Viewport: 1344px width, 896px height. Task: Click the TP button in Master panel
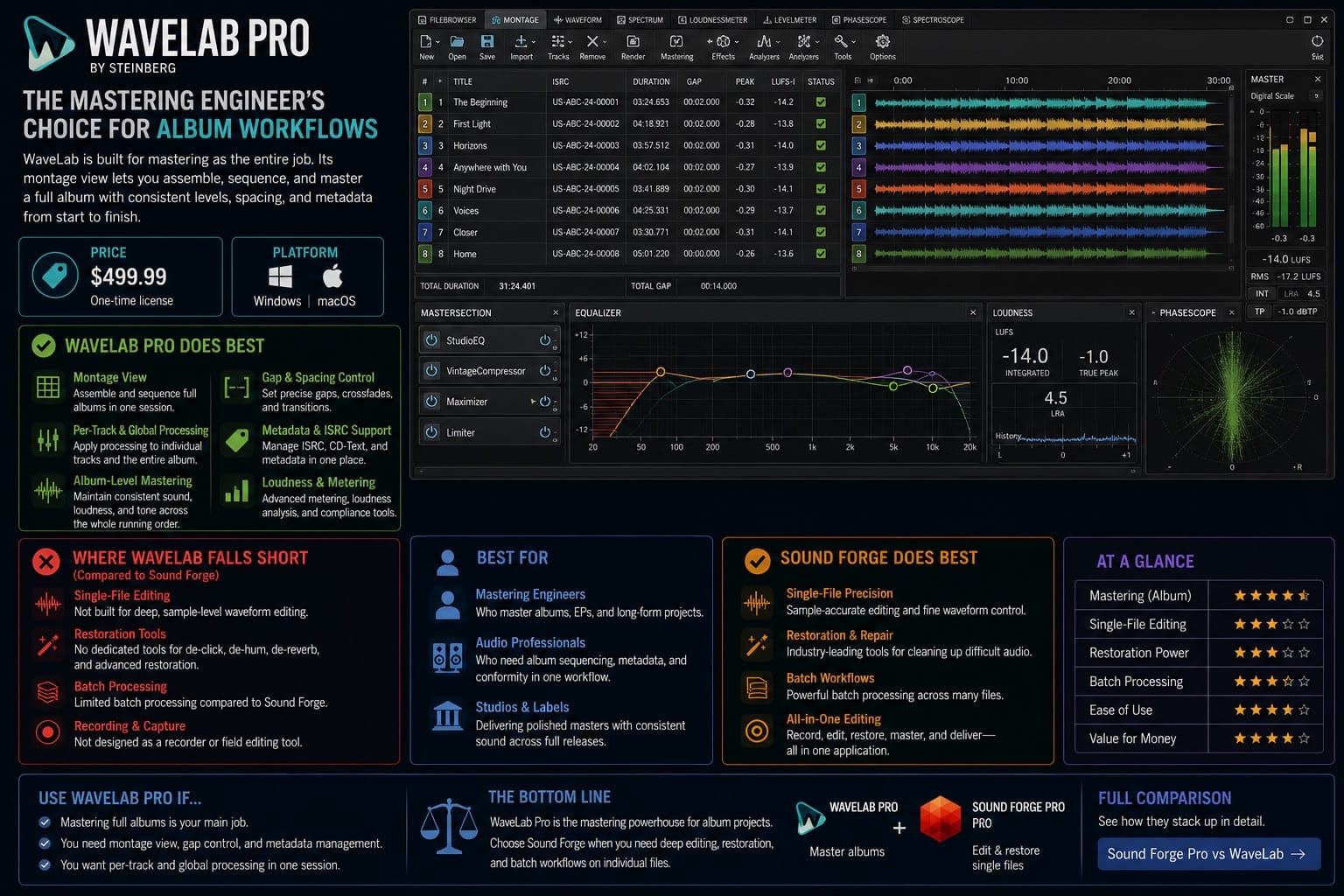(x=1259, y=311)
